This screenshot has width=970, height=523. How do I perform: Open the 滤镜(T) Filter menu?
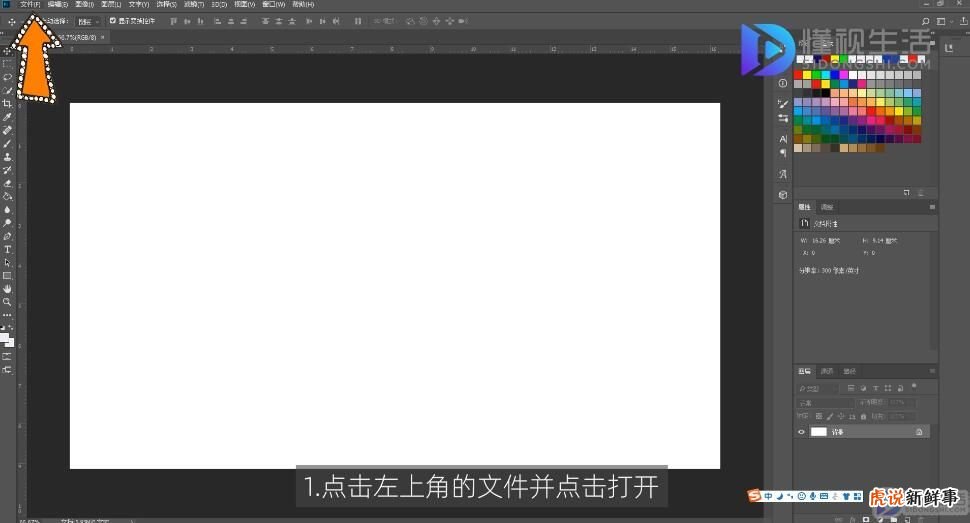(194, 4)
